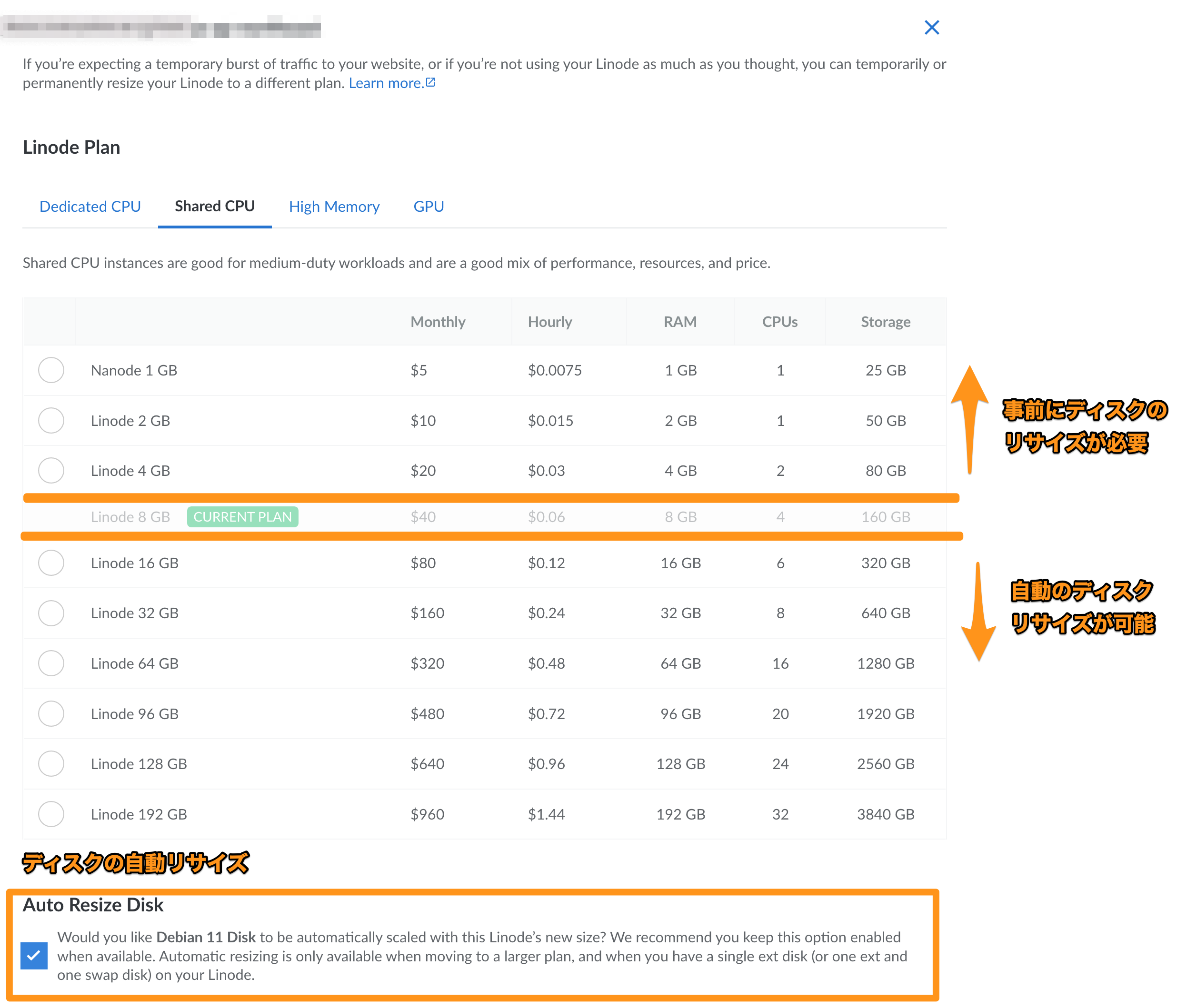
Task: Click the Monthly column header
Action: point(438,322)
